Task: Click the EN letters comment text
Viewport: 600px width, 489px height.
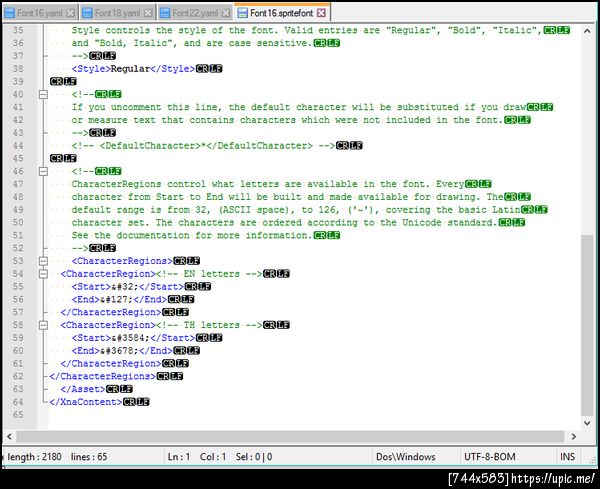Action: tap(209, 274)
